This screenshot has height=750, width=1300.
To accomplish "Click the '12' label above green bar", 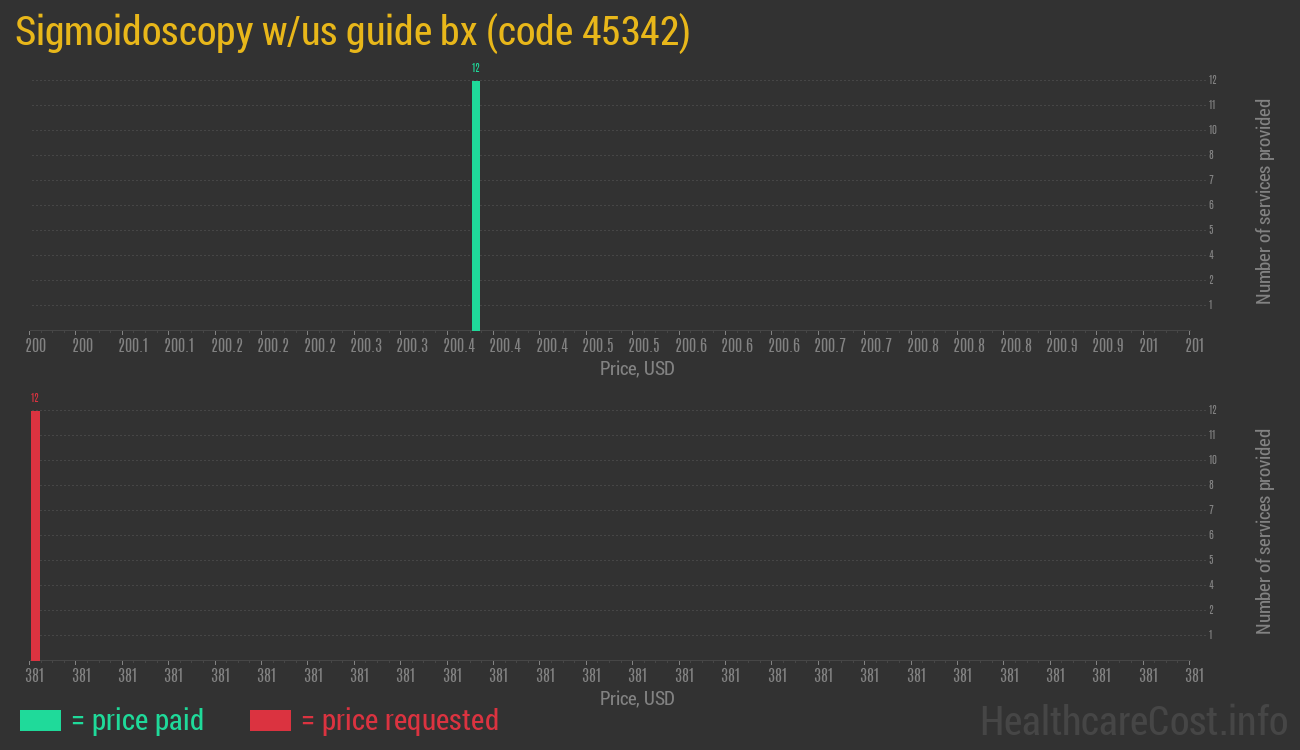I will pyautogui.click(x=476, y=68).
